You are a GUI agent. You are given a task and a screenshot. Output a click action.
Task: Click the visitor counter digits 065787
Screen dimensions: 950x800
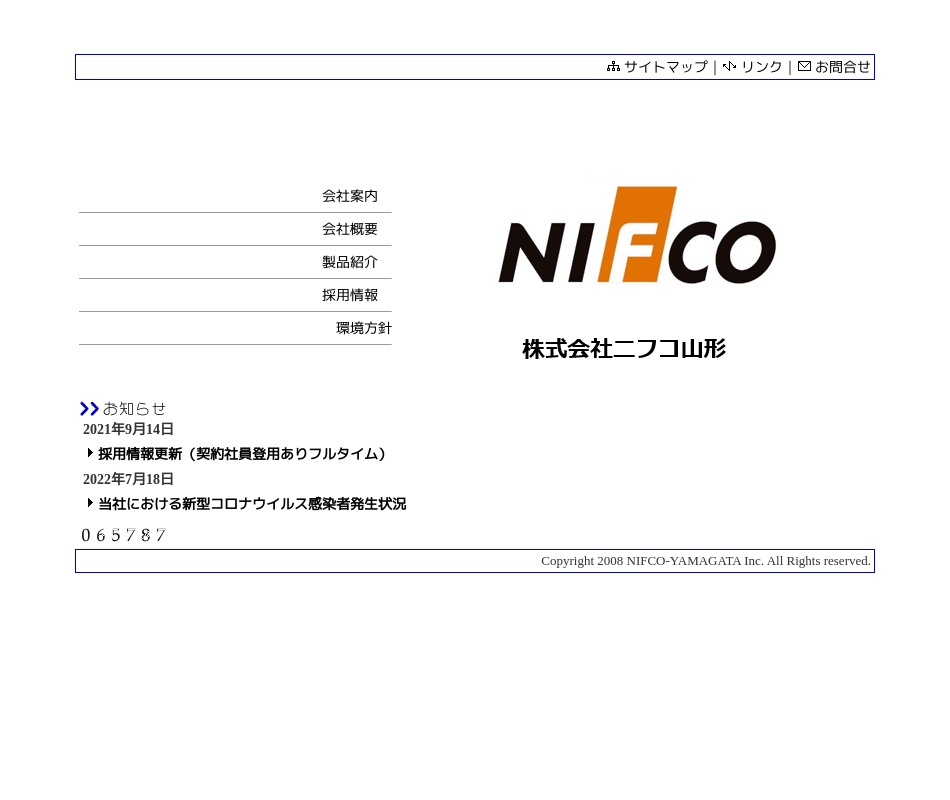coord(123,535)
